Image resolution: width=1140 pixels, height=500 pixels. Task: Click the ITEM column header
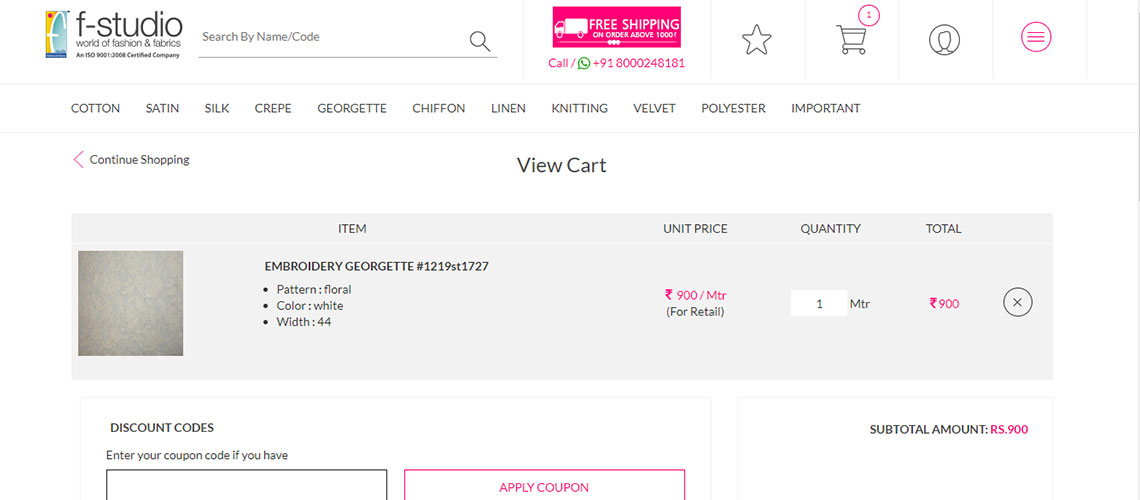tap(352, 228)
